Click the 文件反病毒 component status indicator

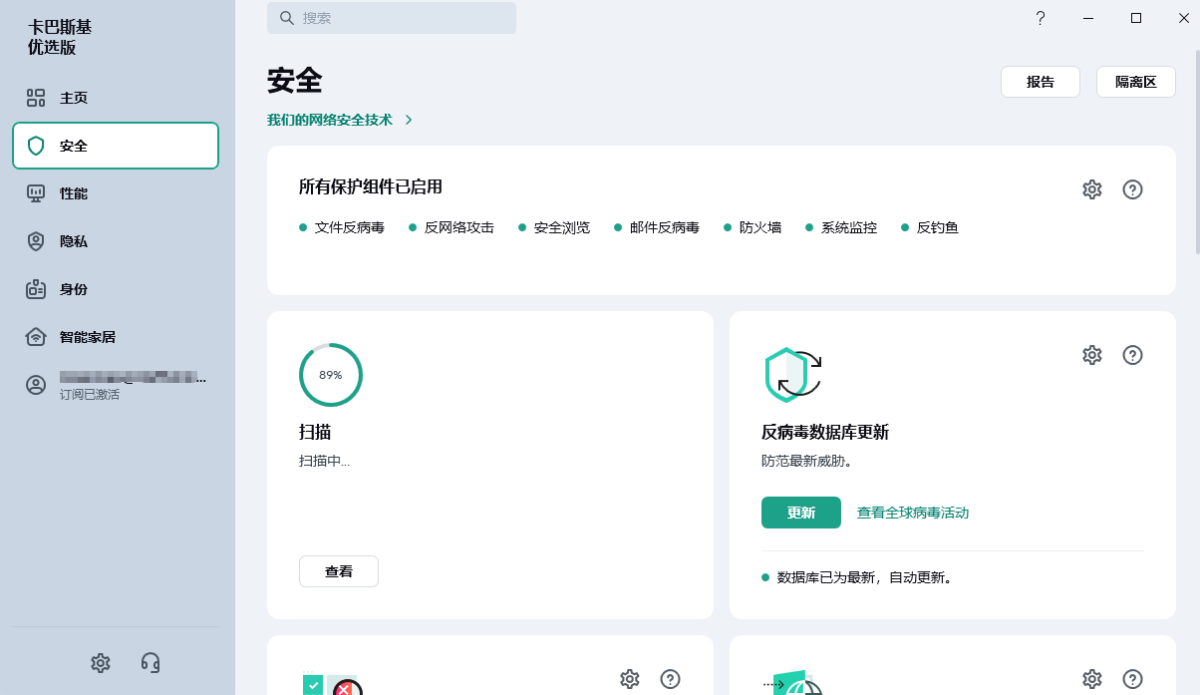point(302,227)
